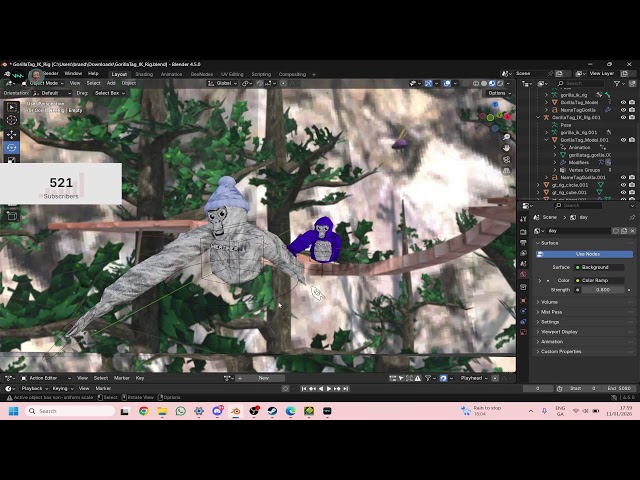Click the Strength value field

[603, 290]
